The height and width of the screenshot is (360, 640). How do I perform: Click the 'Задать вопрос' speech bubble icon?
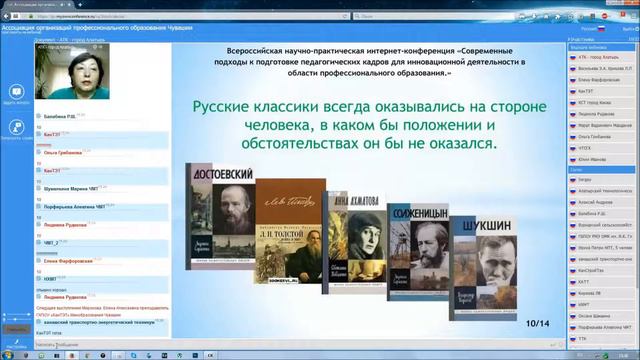(x=16, y=92)
